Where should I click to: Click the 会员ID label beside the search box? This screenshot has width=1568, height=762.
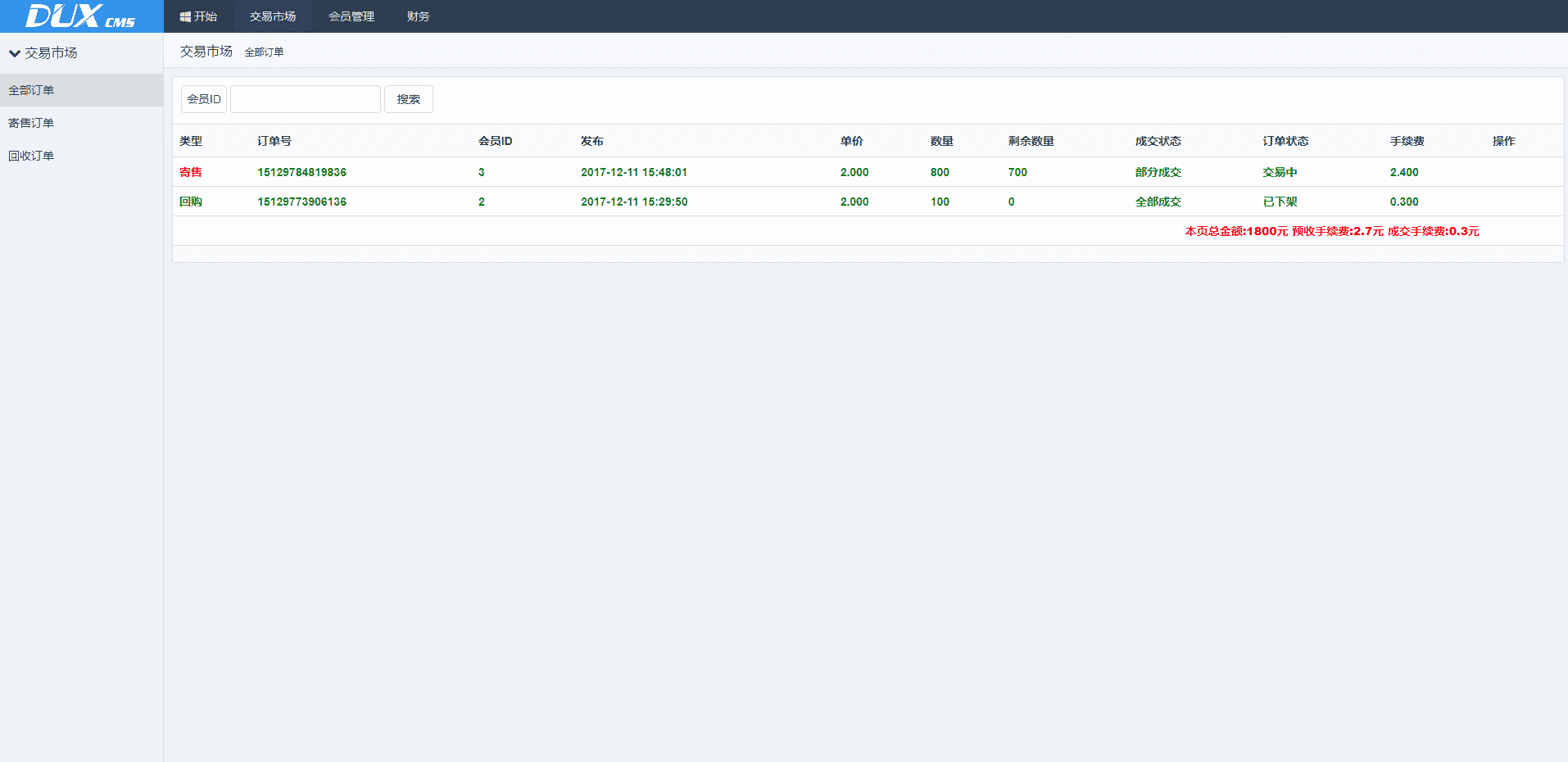204,99
